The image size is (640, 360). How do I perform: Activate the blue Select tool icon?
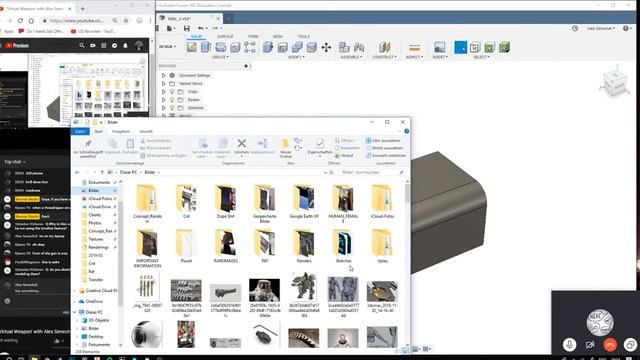coord(460,47)
